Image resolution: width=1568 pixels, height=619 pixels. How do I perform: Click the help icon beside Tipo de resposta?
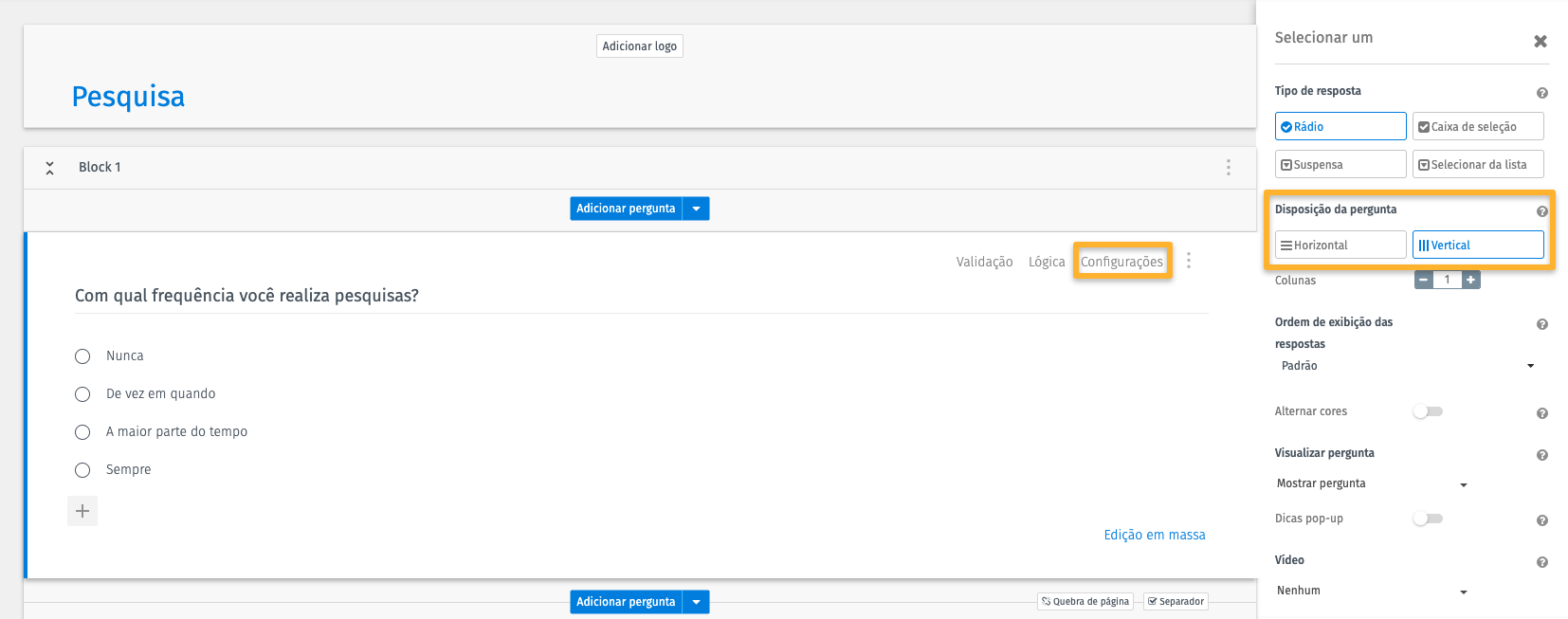1542,93
